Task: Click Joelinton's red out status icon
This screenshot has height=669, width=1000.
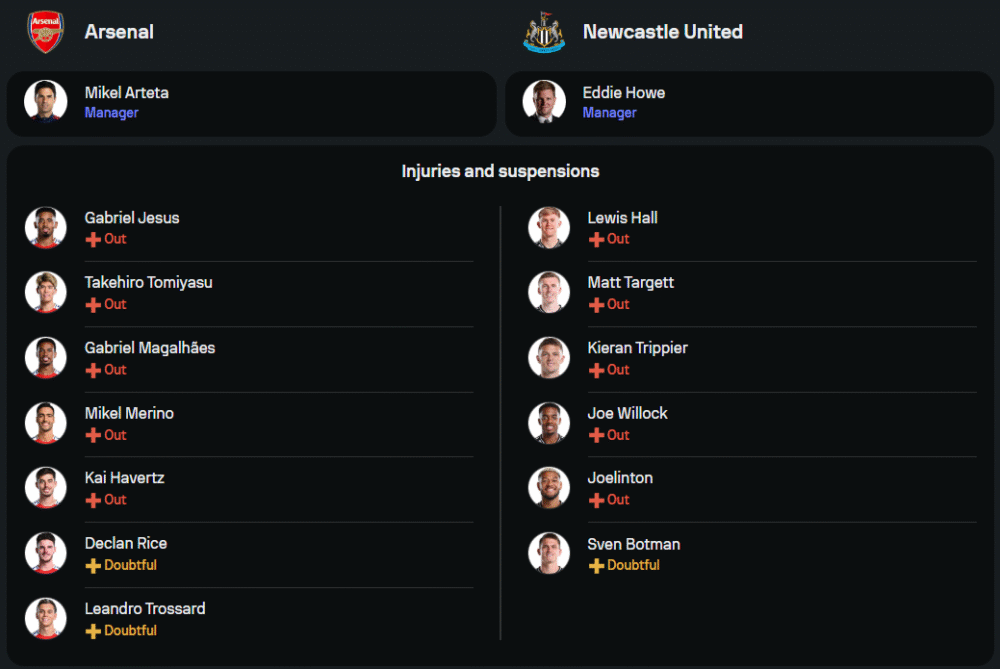Action: 596,500
